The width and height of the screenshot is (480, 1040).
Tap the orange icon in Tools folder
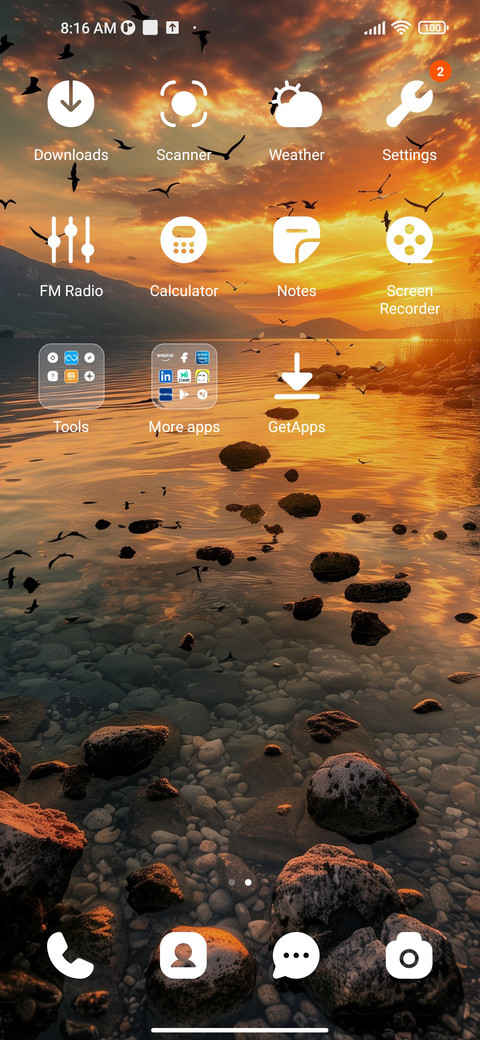tap(71, 376)
